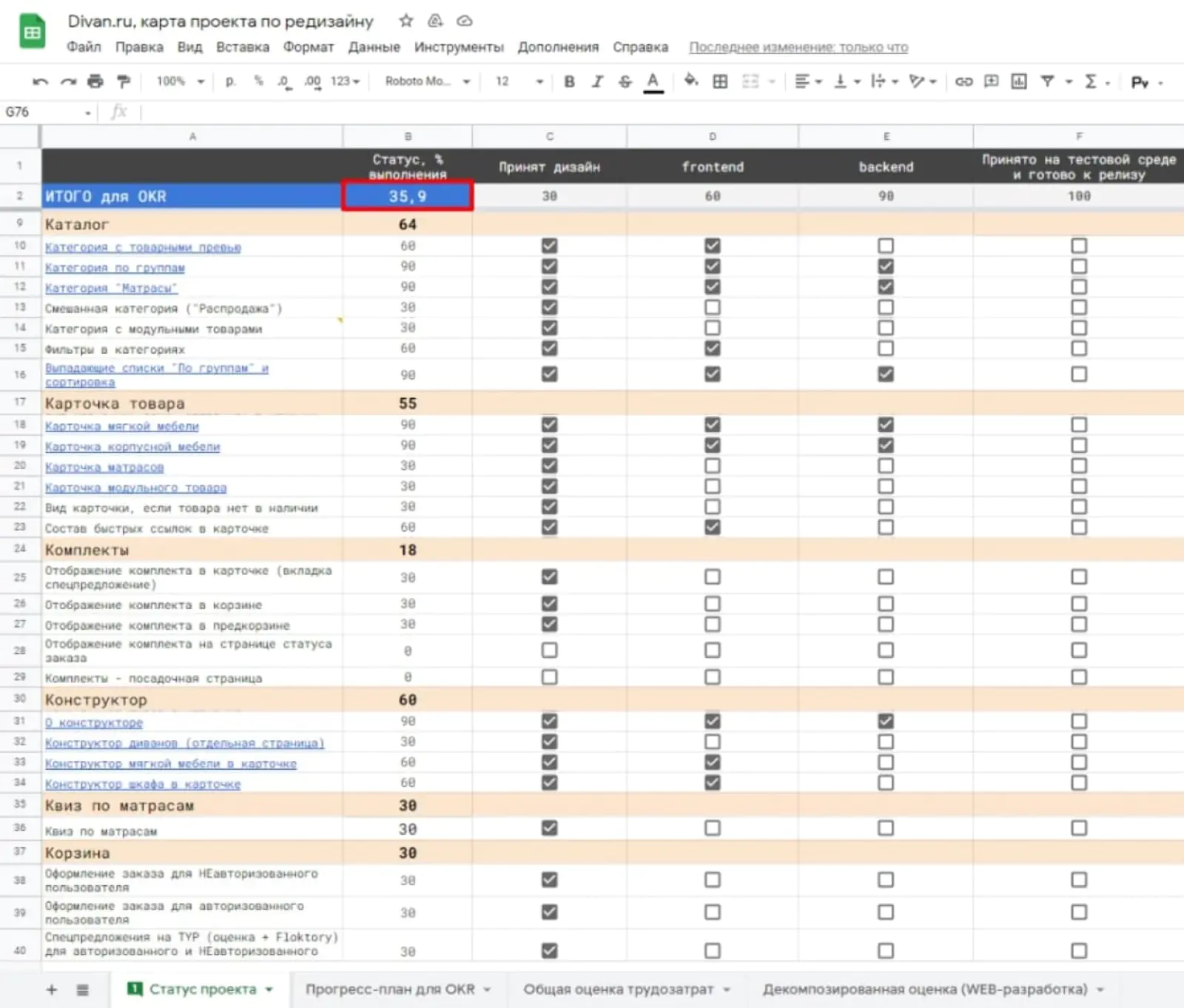
Task: Check frontend for Смешанная категория row
Action: (713, 307)
